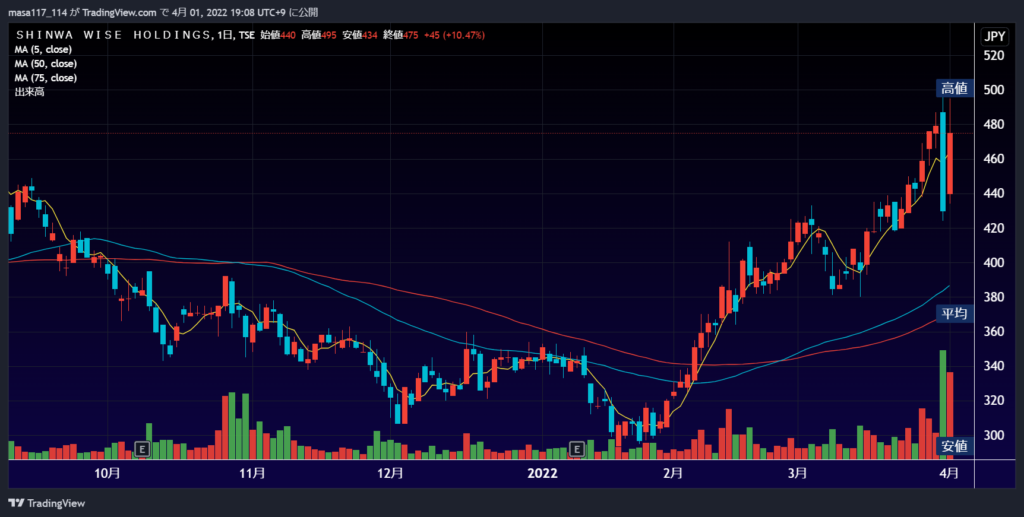Open the JPY currency label on price axis
Image resolution: width=1024 pixels, height=517 pixels.
click(994, 37)
